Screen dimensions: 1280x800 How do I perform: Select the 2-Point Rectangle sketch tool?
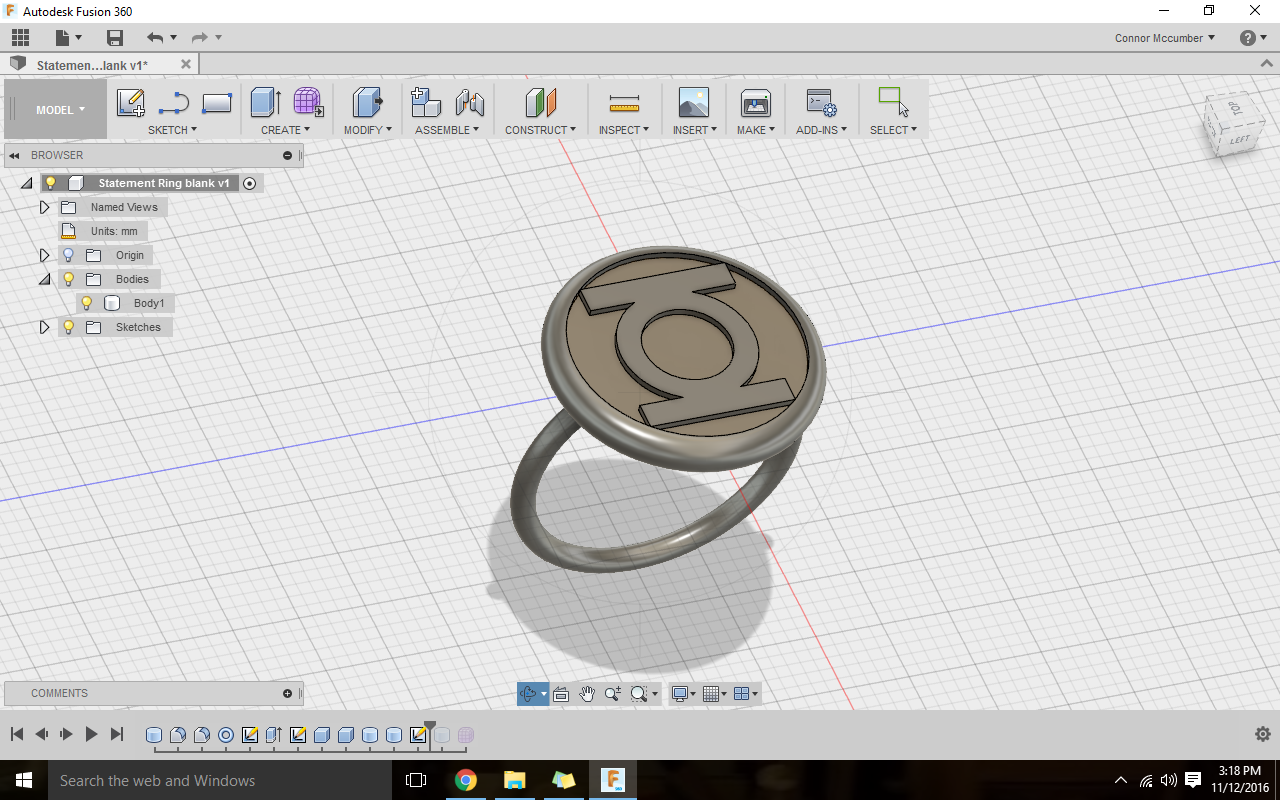pos(217,102)
